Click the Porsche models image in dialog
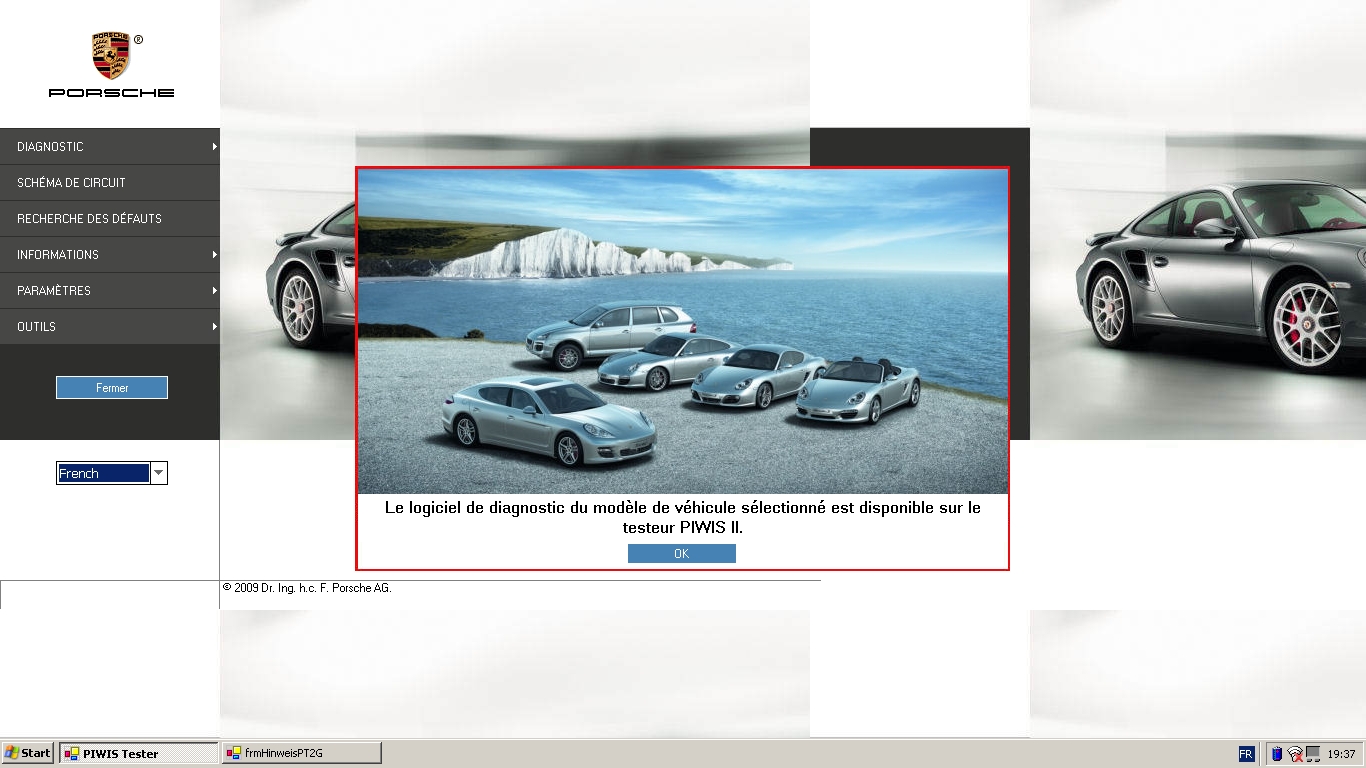 683,331
